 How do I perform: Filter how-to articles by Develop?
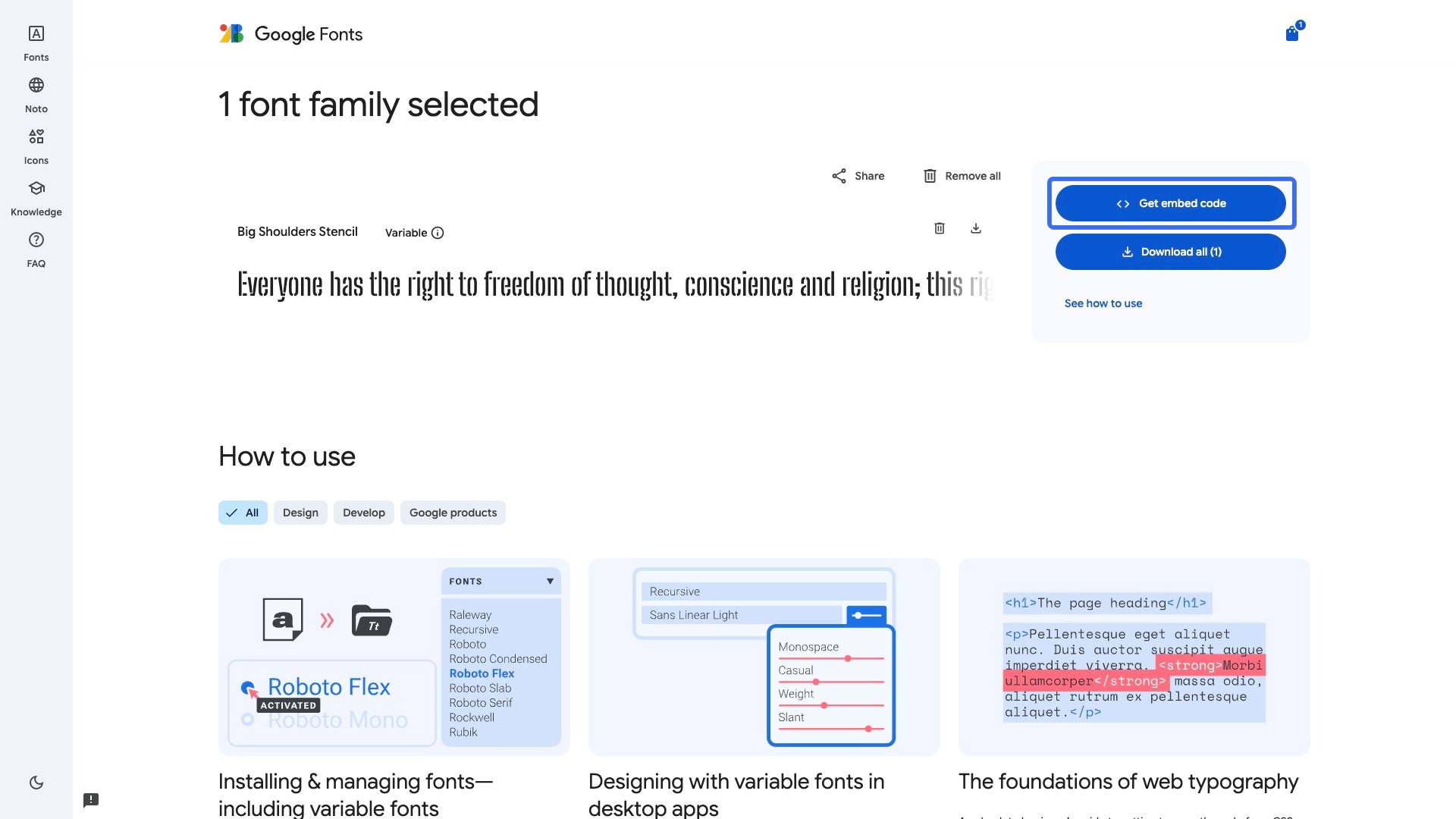pos(364,513)
